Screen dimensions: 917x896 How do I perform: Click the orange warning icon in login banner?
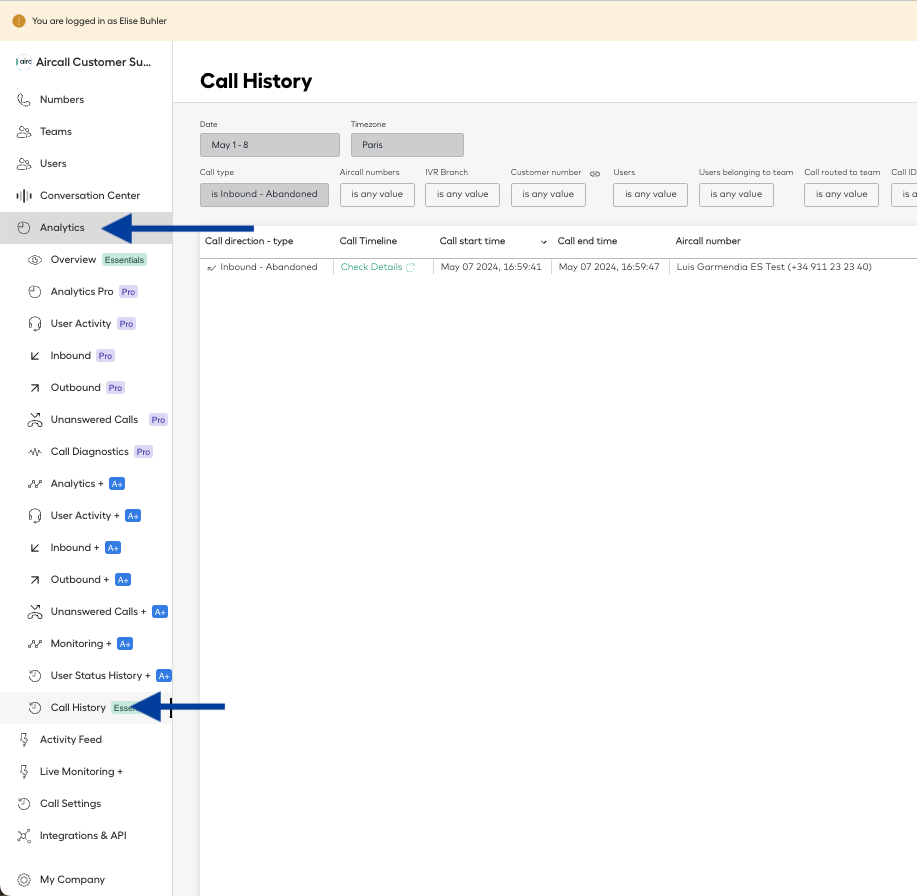(x=19, y=21)
